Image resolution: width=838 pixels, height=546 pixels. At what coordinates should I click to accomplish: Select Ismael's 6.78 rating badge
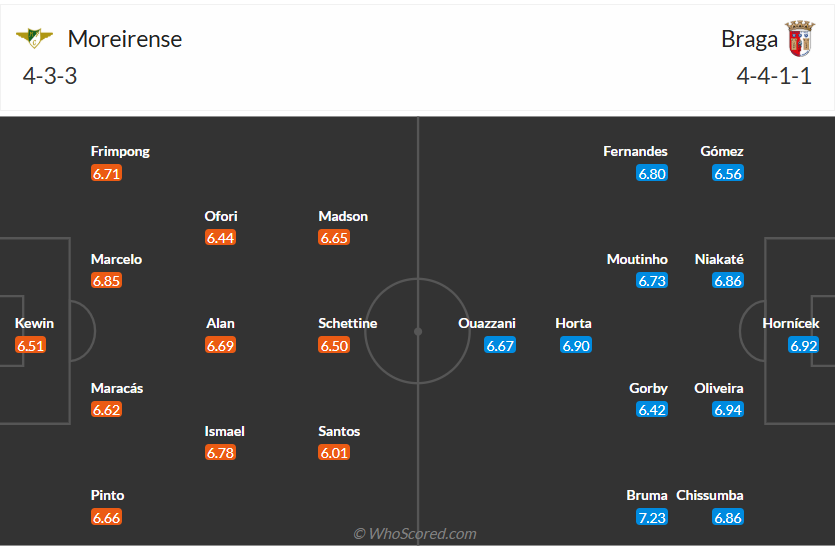220,453
